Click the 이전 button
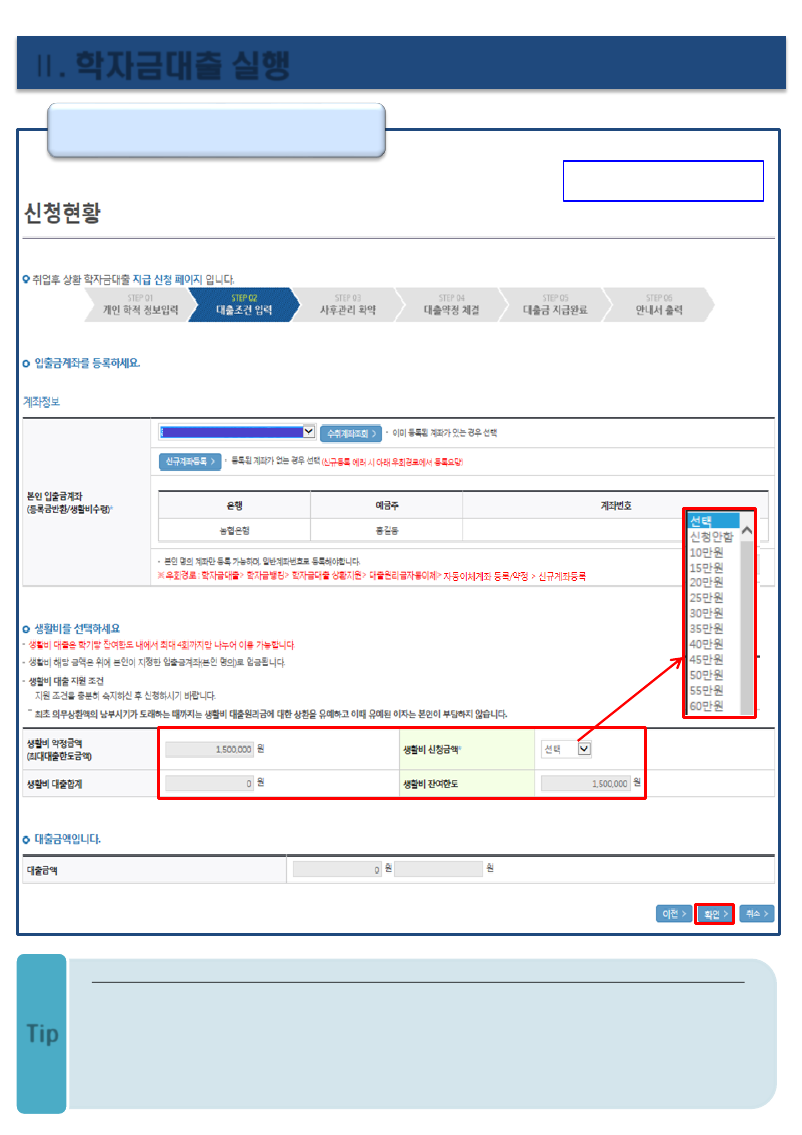 coord(673,913)
